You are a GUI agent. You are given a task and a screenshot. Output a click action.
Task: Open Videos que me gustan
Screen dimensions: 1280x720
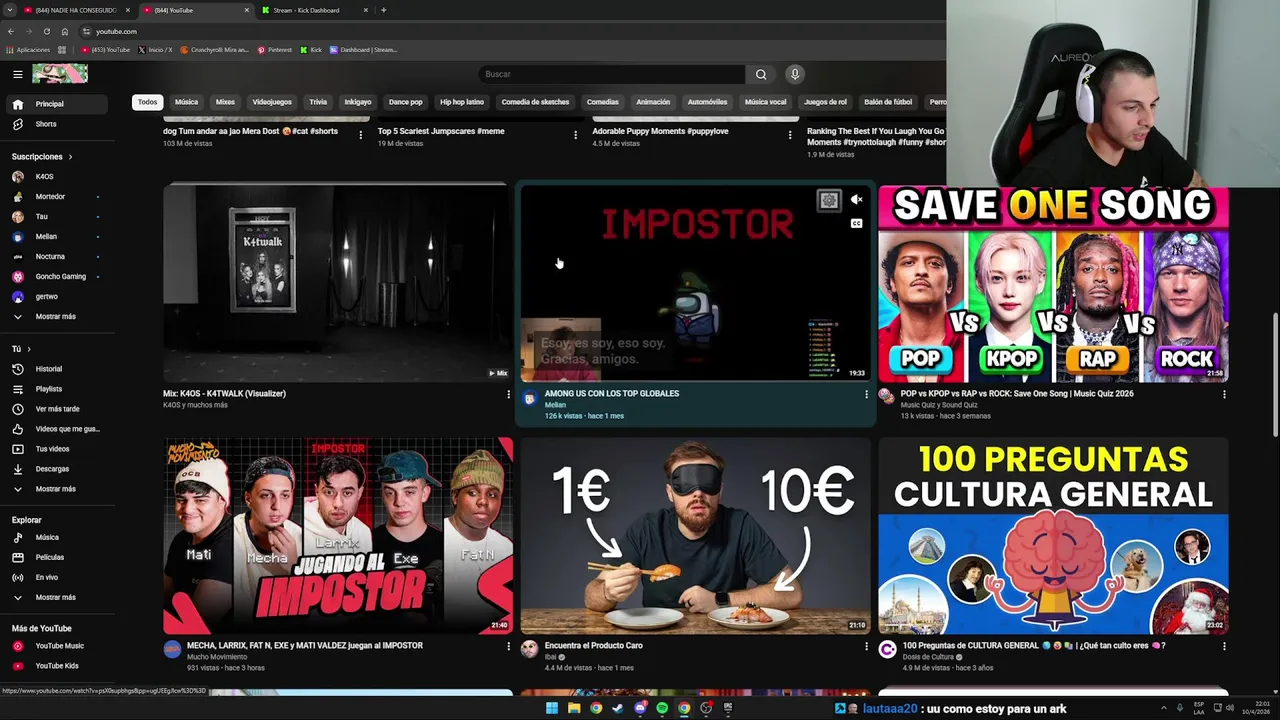tap(58, 429)
